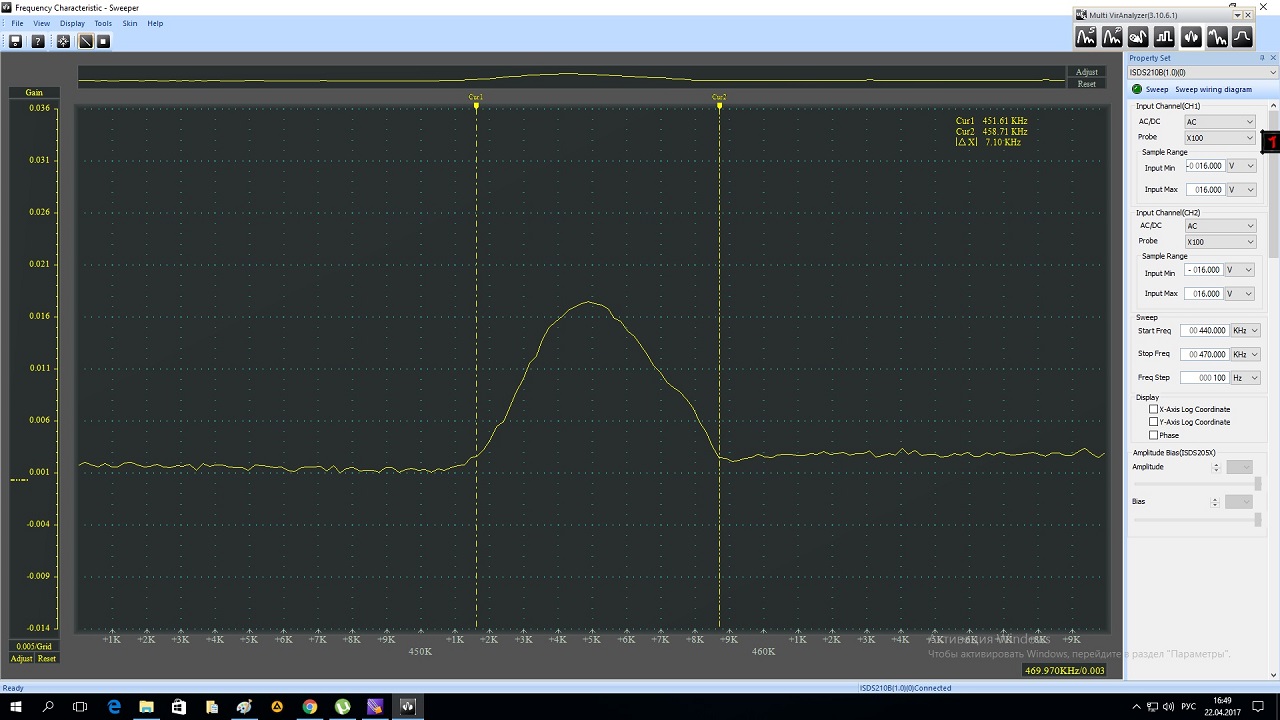Screen dimensions: 1280x720
Task: Change Stop Freq unit KHz dropdown
Action: [x=1245, y=354]
